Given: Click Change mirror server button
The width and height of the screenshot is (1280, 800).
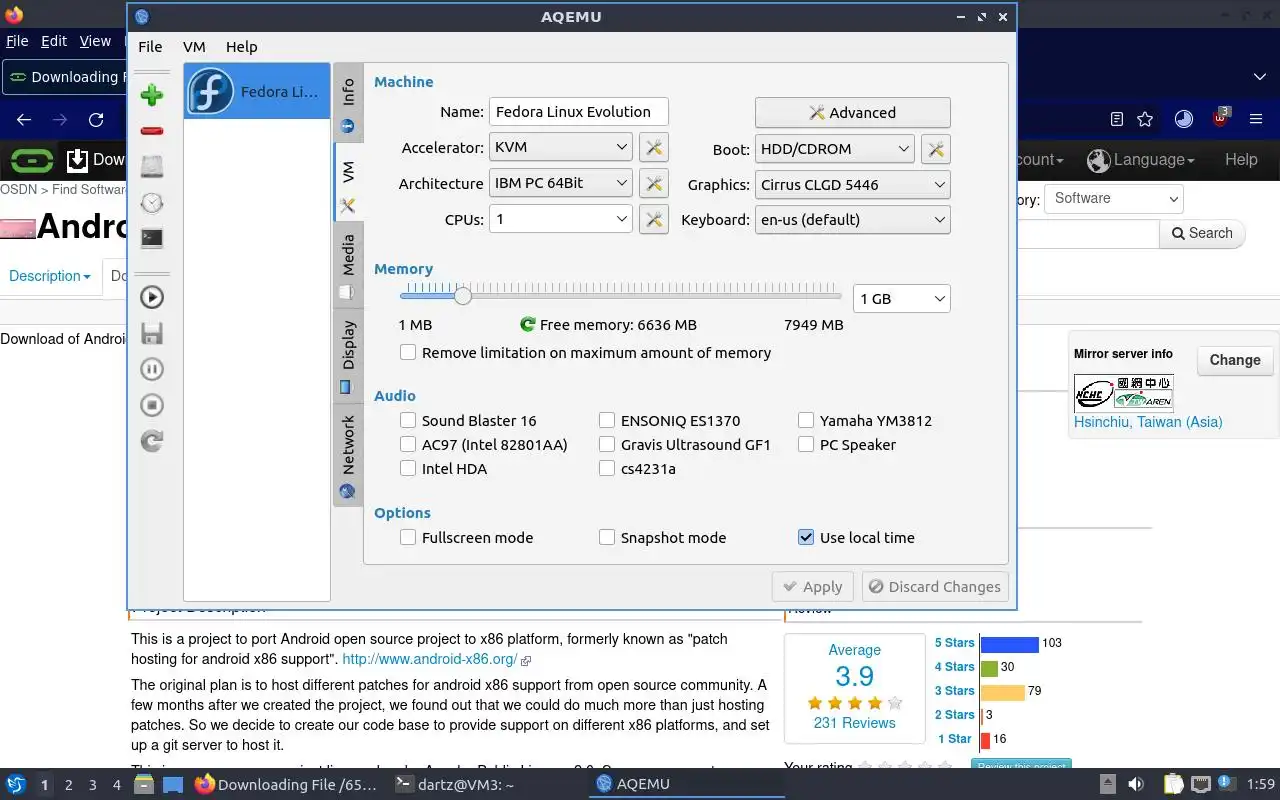Looking at the screenshot, I should coord(1235,360).
